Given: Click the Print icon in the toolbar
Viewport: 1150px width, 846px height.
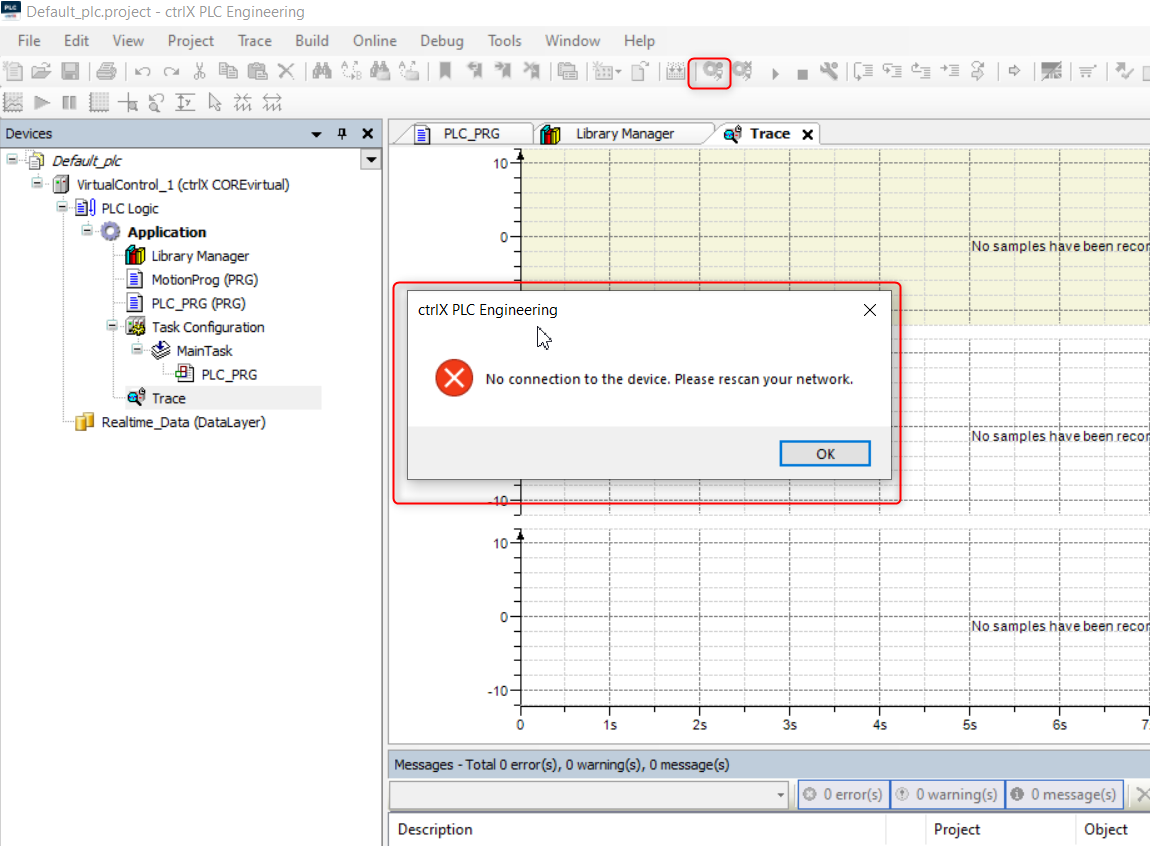Looking at the screenshot, I should click(107, 71).
